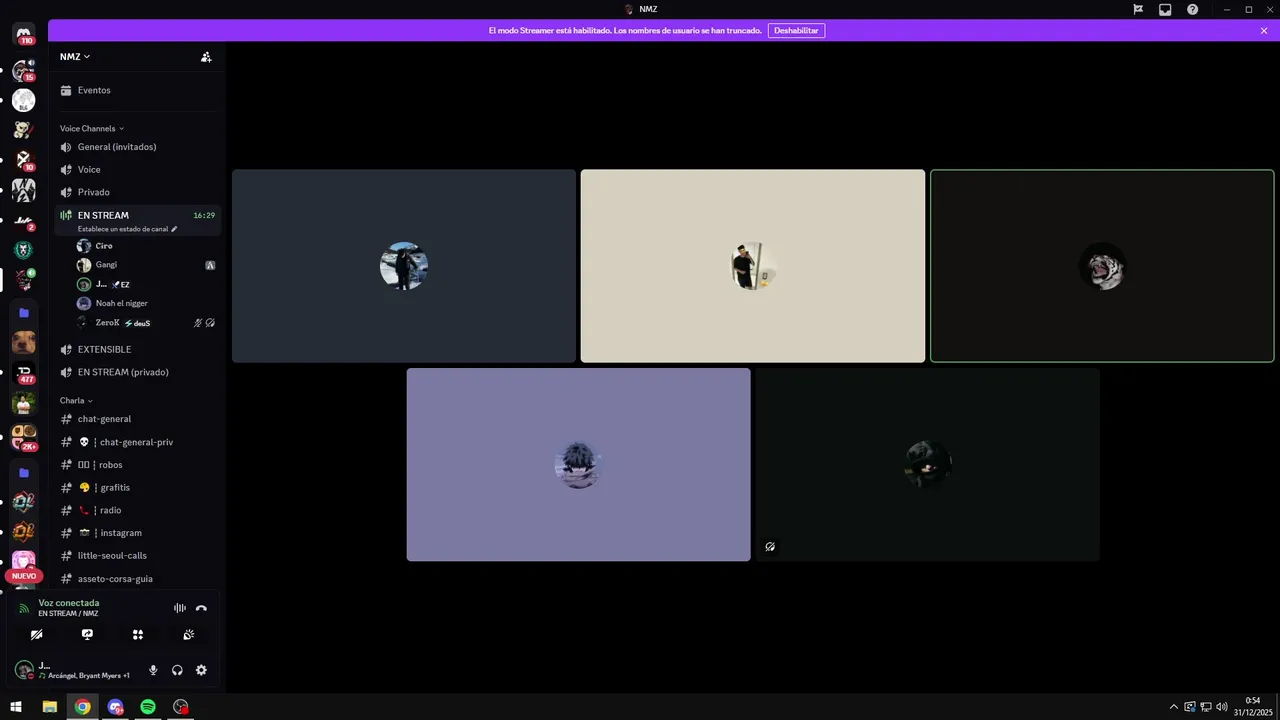Image resolution: width=1280 pixels, height=720 pixels.
Task: Launch an Activity with the shapes icon
Action: [x=138, y=634]
